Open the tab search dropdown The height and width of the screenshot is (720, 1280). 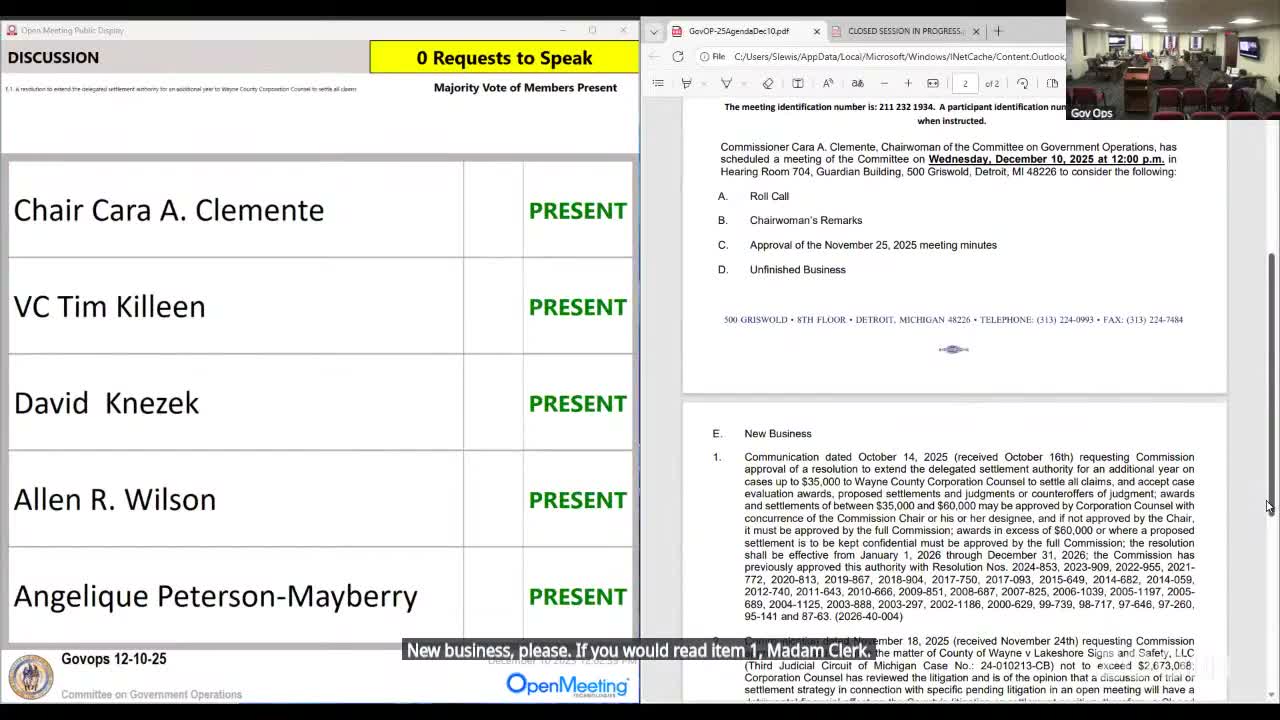point(654,31)
